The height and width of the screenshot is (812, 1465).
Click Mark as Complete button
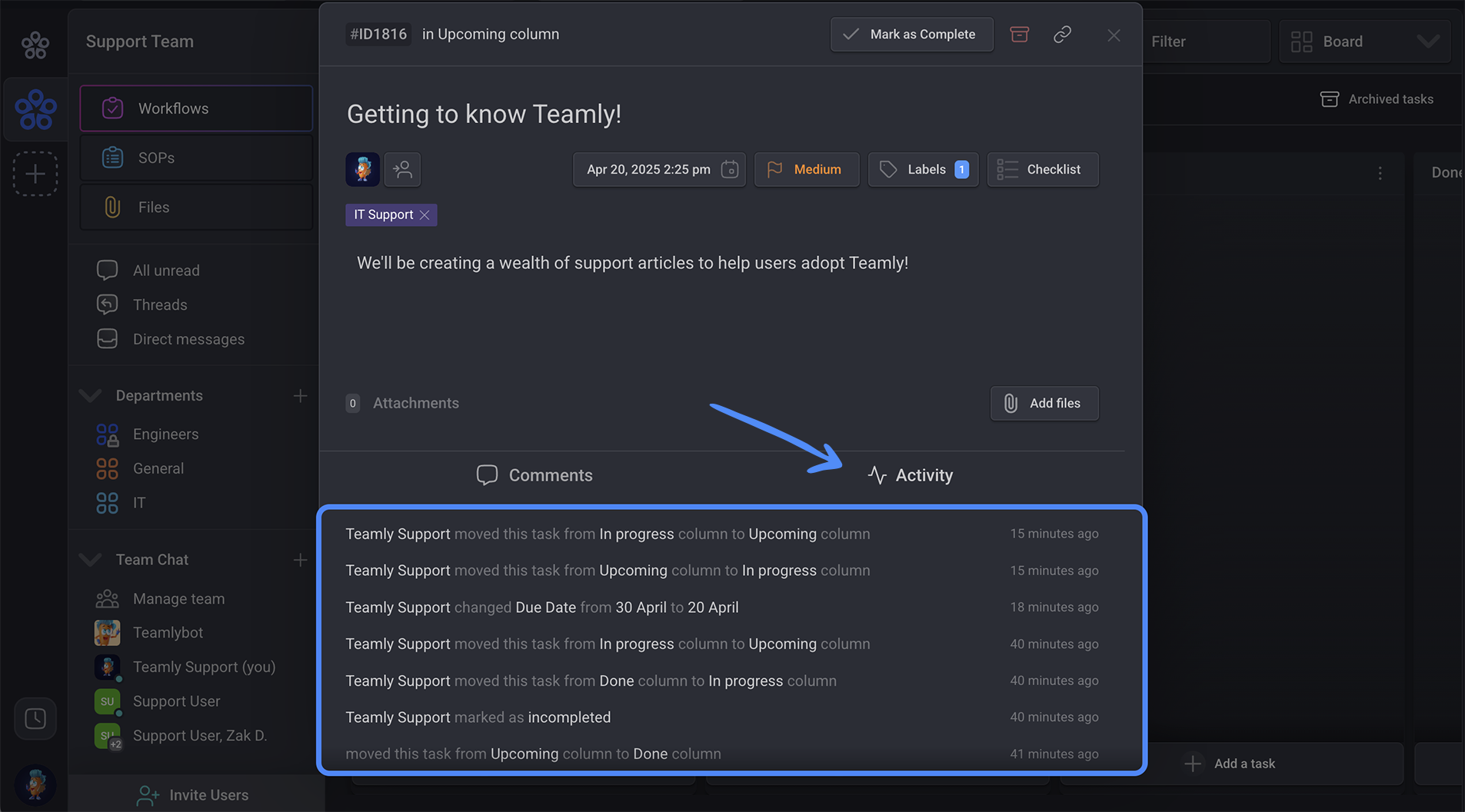(911, 35)
